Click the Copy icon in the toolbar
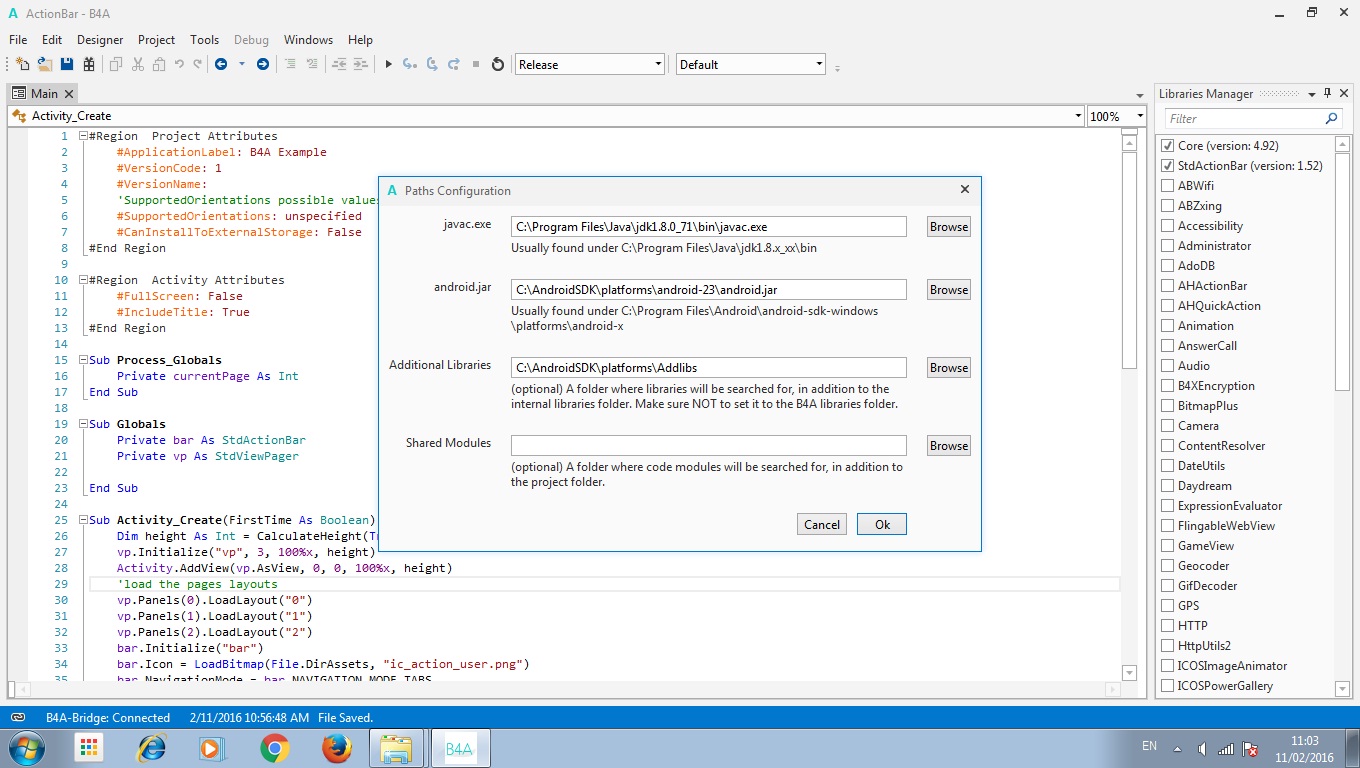This screenshot has width=1360, height=768. (x=116, y=64)
